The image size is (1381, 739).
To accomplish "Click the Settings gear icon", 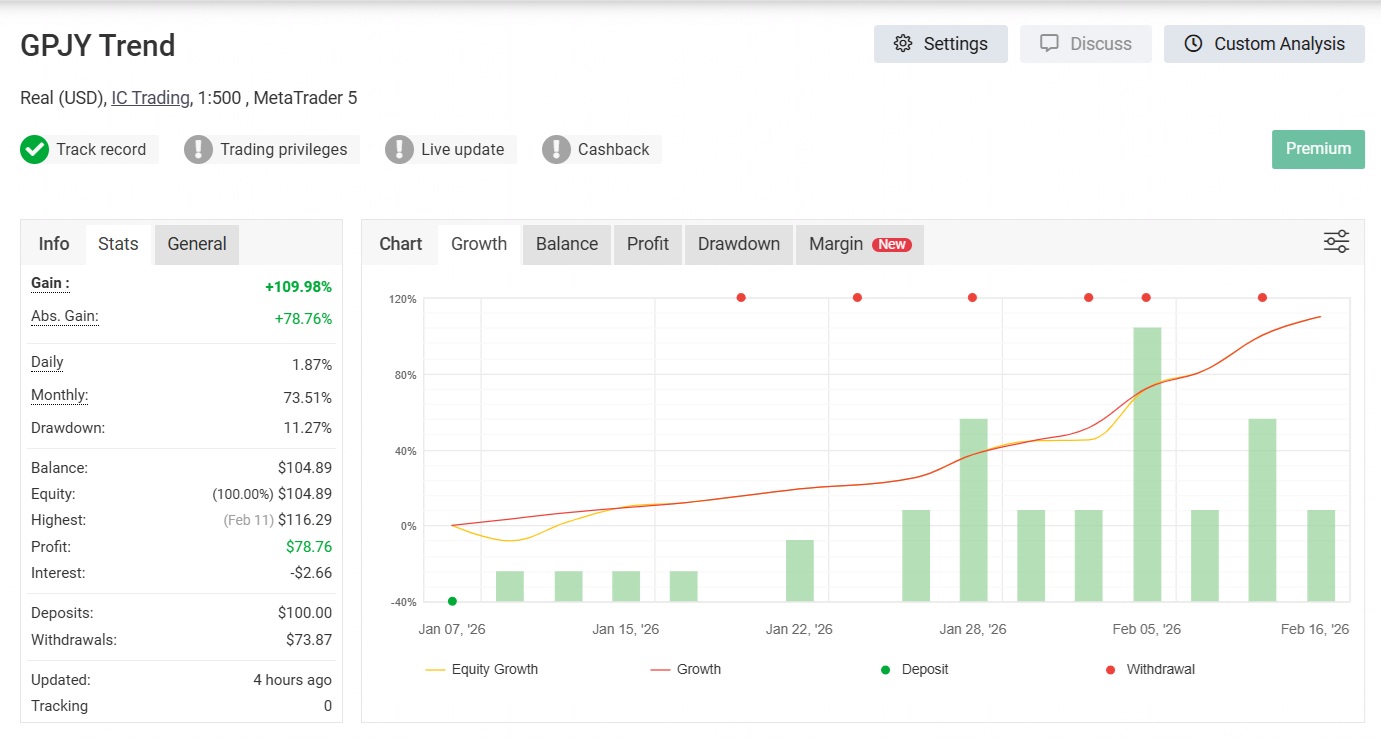I will click(903, 44).
